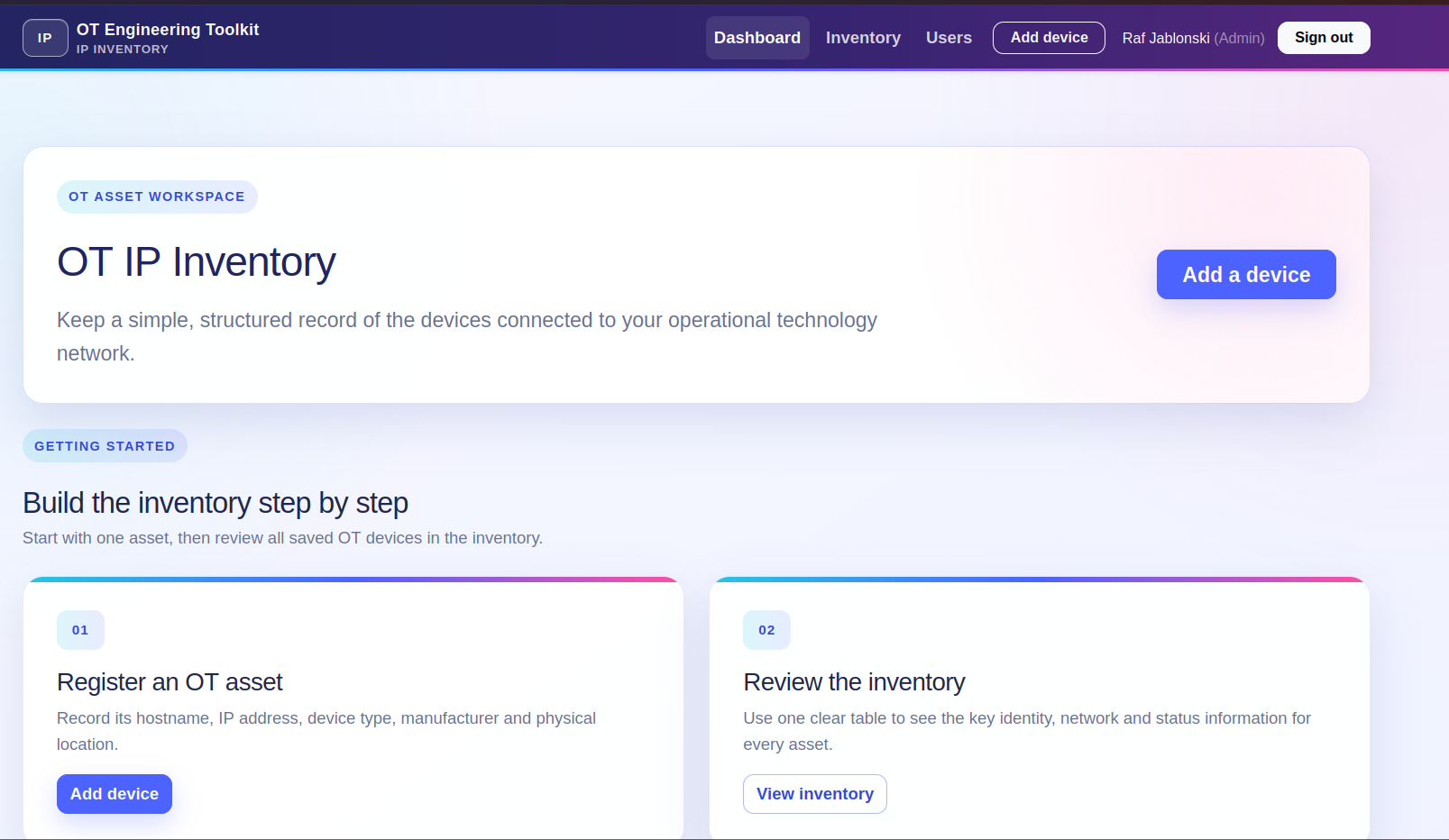Click the OT IP Inventory heading
Viewport: 1449px width, 840px height.
197,262
